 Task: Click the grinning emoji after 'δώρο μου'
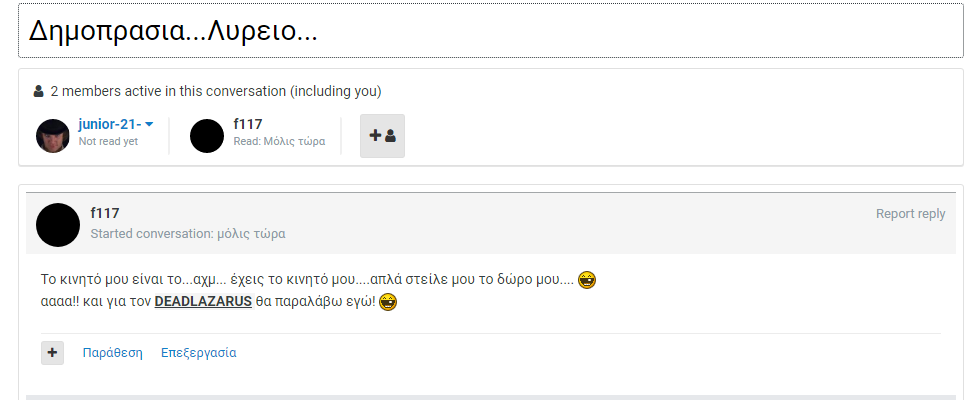tap(586, 280)
